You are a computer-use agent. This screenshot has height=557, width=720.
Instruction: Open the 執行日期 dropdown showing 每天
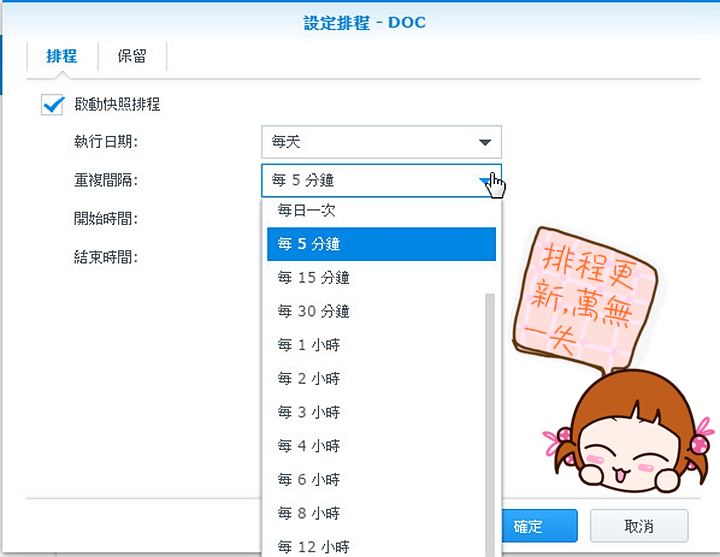[x=381, y=142]
